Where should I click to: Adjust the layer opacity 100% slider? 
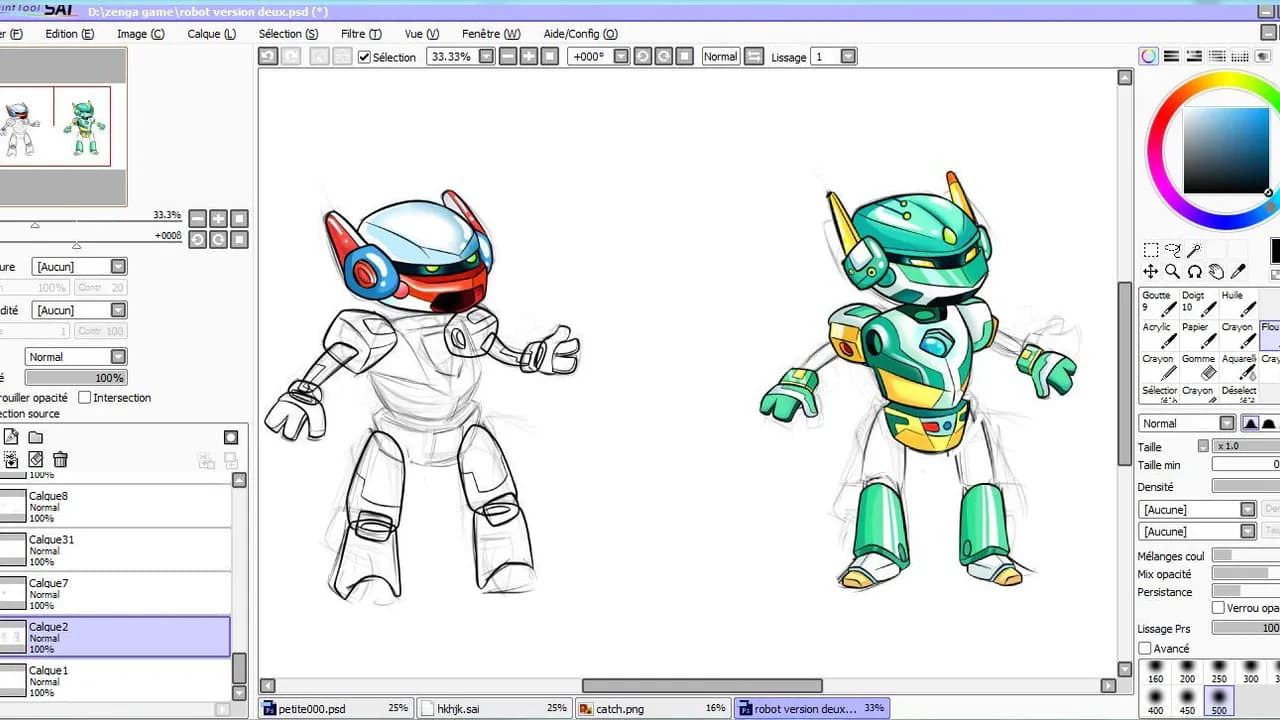(x=76, y=378)
